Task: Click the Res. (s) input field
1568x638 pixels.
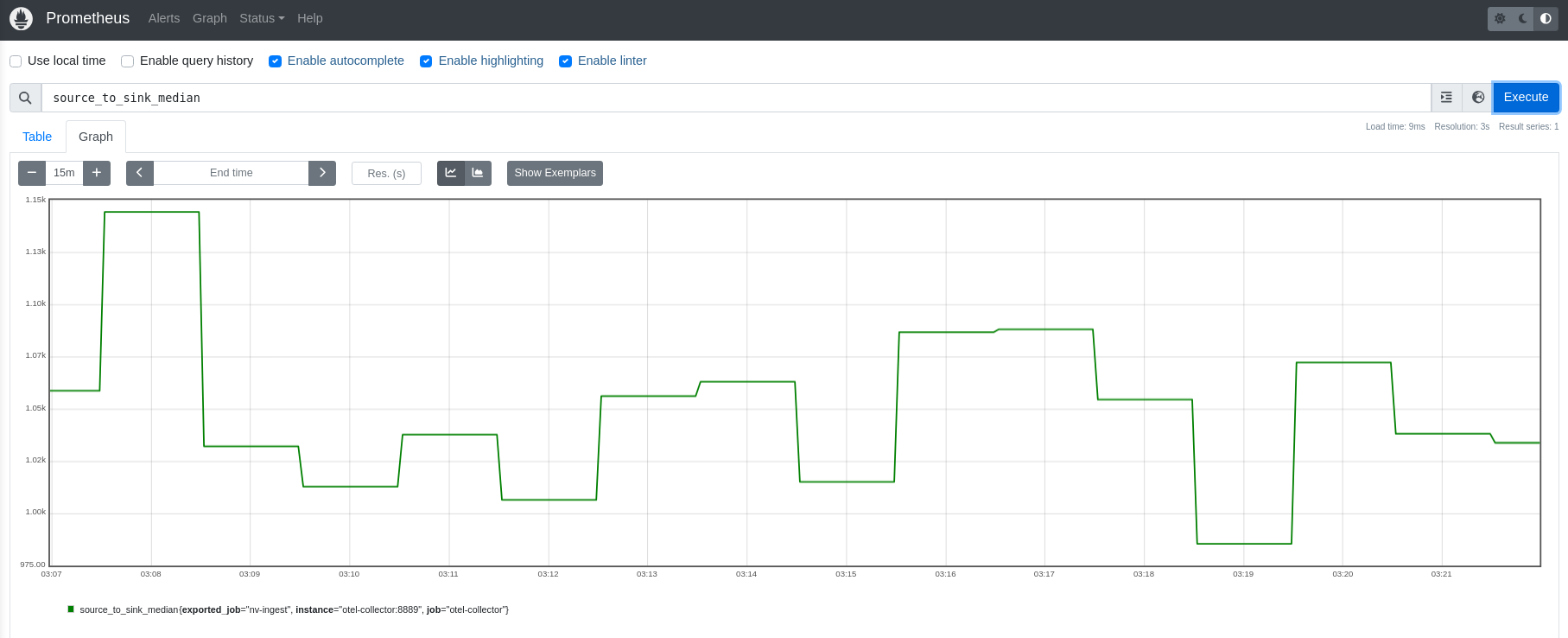Action: 386,174
